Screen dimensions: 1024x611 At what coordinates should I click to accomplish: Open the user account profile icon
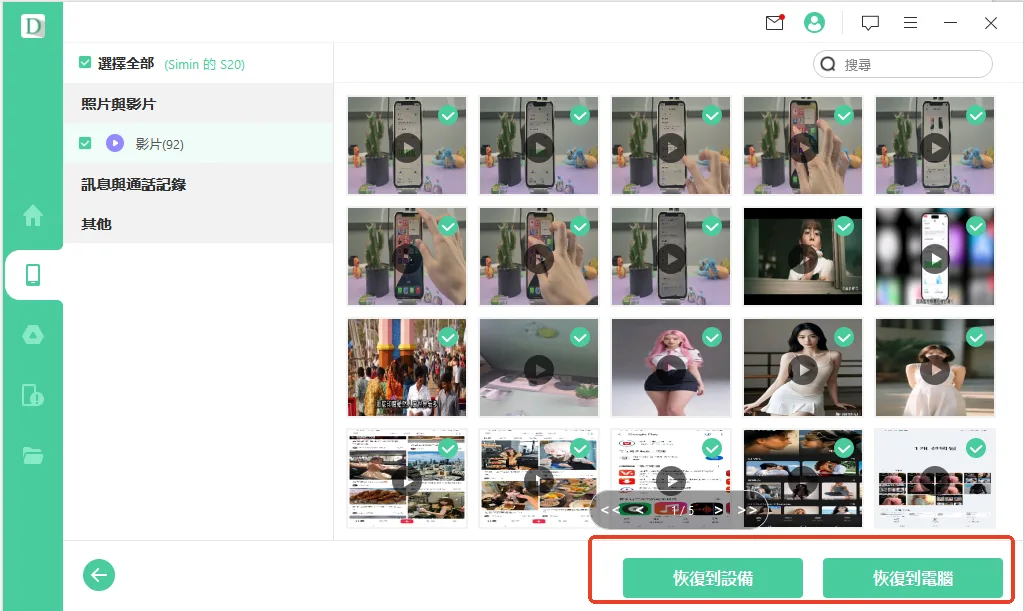point(814,23)
